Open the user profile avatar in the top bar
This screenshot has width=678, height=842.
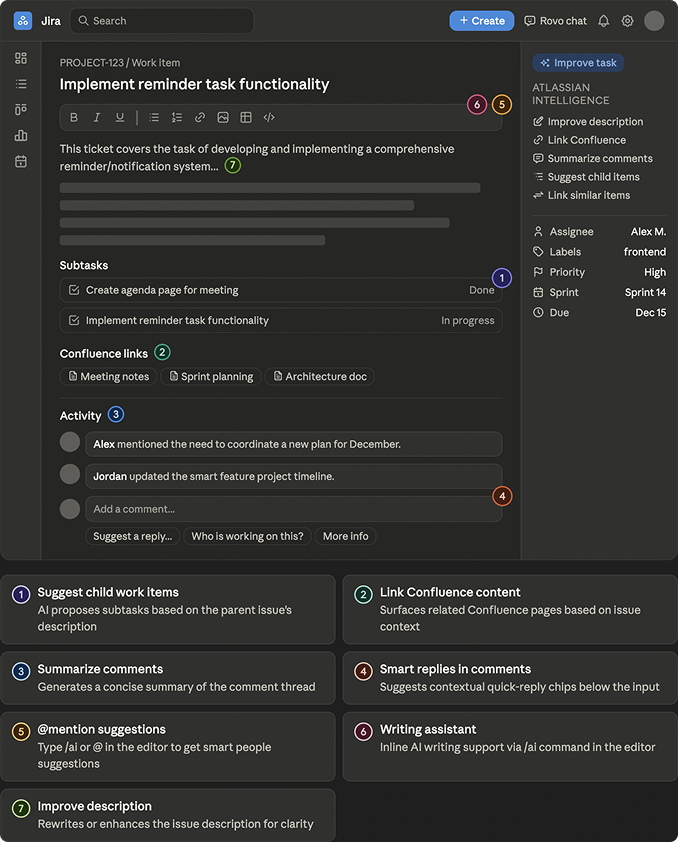tap(654, 21)
